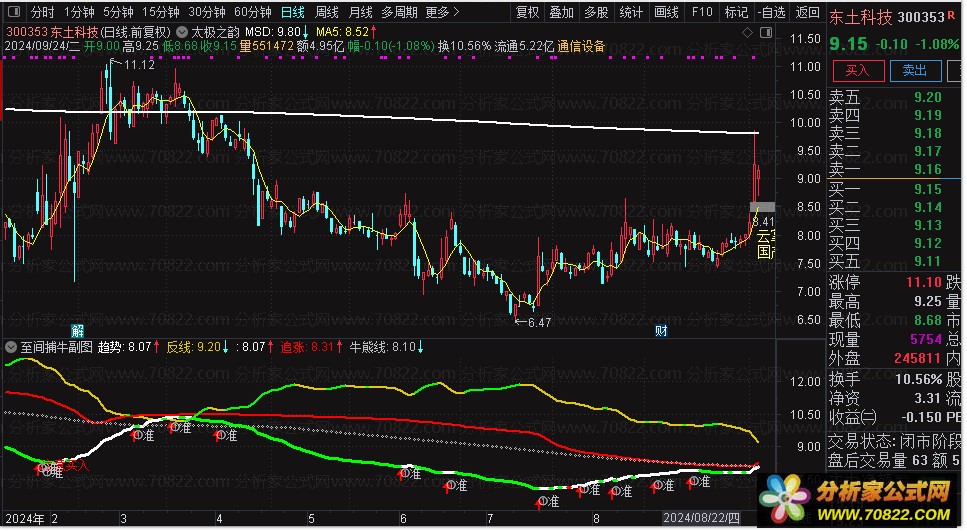Click the stock name 东土科技 in quote panel
The image size is (967, 531).
[x=860, y=17]
